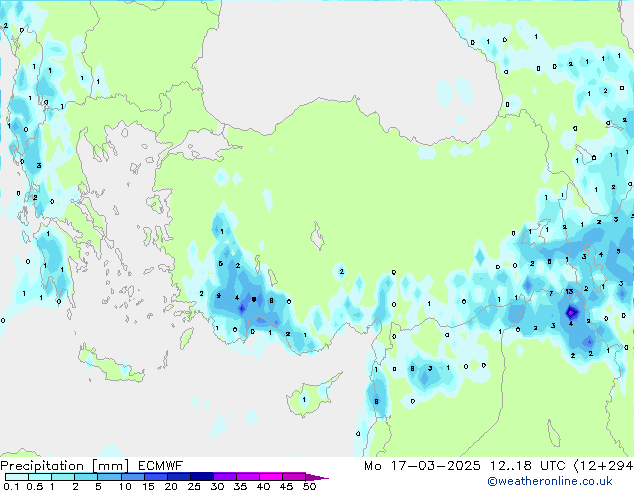Pick the 15–20 mm blue legend swatch

click(156, 477)
